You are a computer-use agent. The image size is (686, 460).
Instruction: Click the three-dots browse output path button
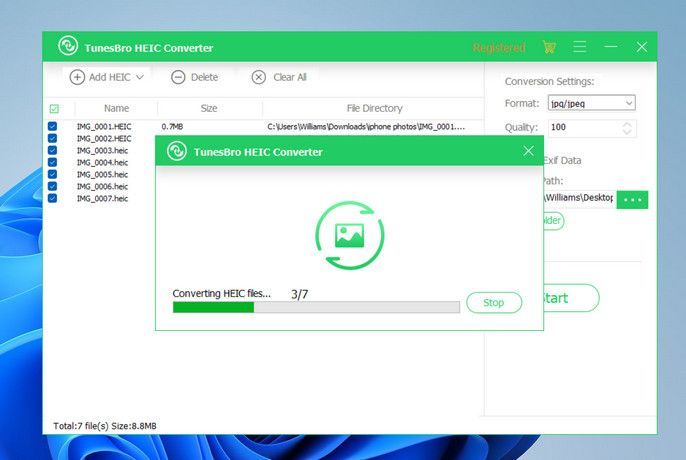[x=632, y=200]
